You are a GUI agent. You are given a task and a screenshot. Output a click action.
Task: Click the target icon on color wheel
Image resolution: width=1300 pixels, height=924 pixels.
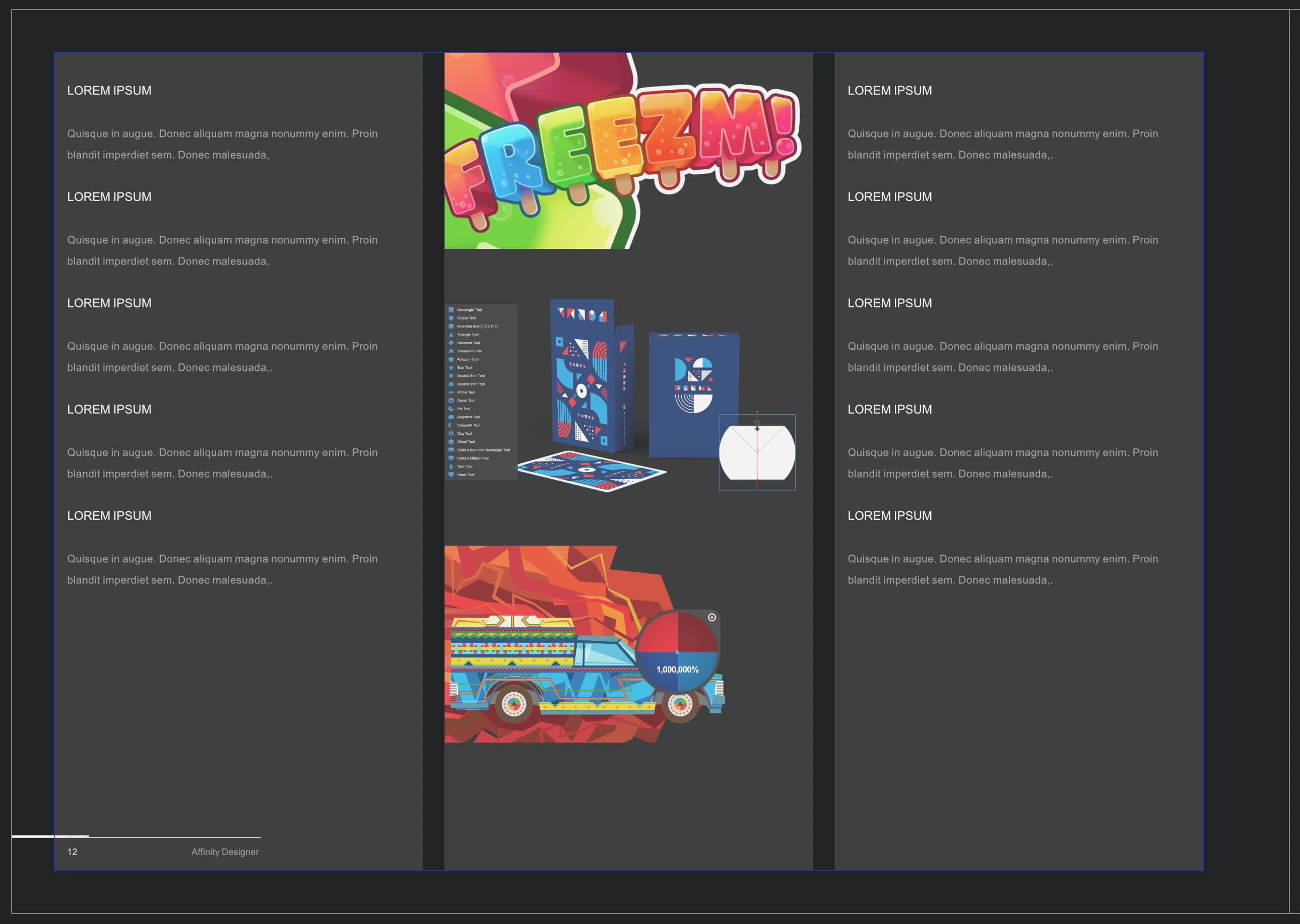coord(712,617)
